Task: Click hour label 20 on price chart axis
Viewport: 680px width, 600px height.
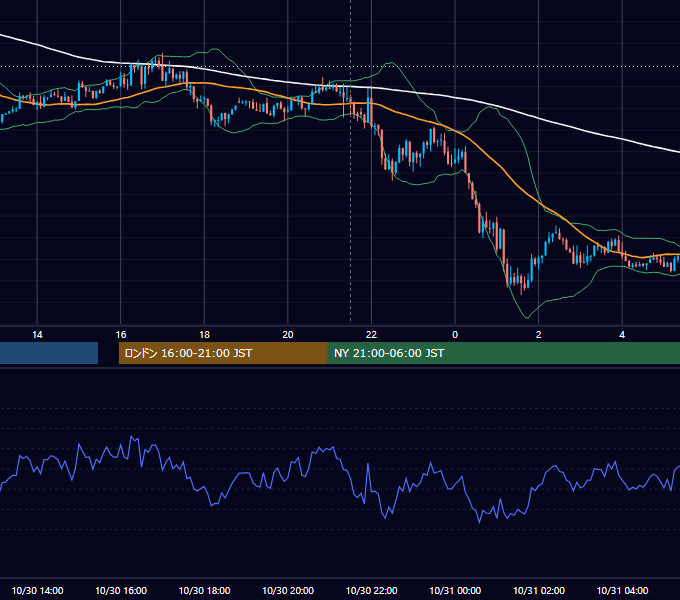Action: pos(288,335)
